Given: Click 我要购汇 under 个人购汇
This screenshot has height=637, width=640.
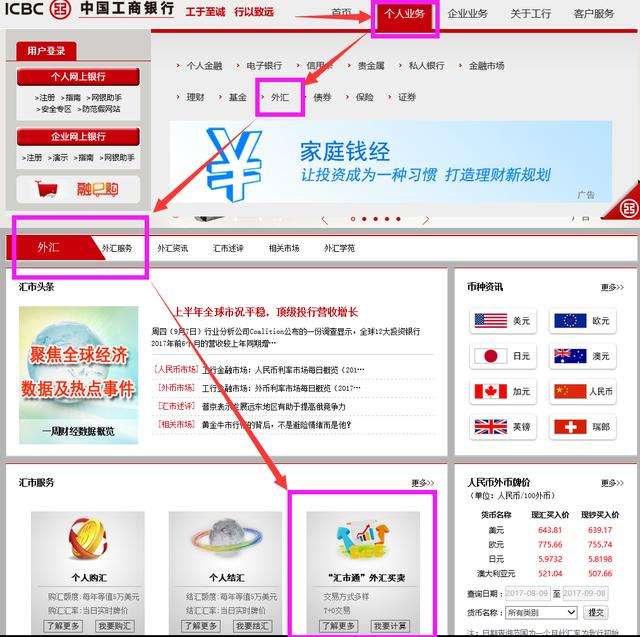Looking at the screenshot, I should (113, 626).
